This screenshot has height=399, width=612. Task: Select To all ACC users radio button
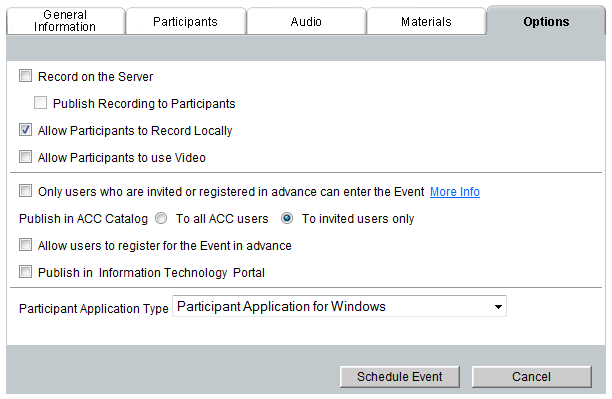161,218
